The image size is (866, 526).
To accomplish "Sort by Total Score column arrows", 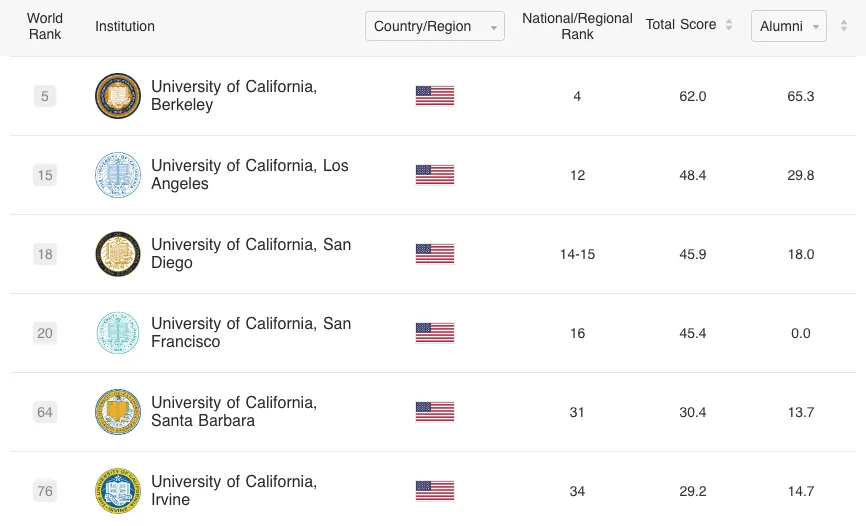I will tap(729, 25).
